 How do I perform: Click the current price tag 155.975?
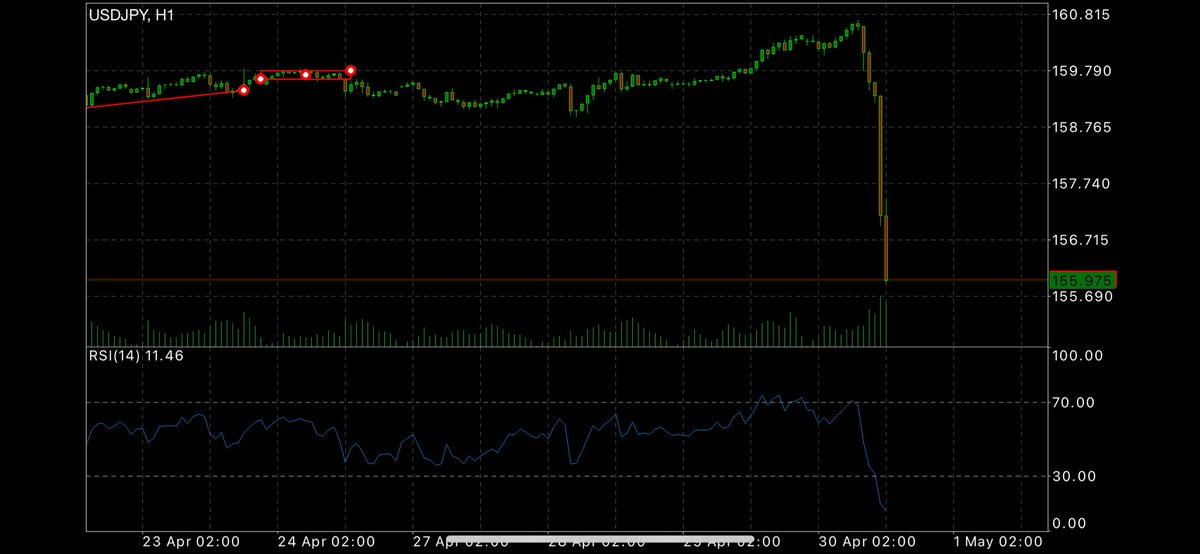click(x=1083, y=281)
